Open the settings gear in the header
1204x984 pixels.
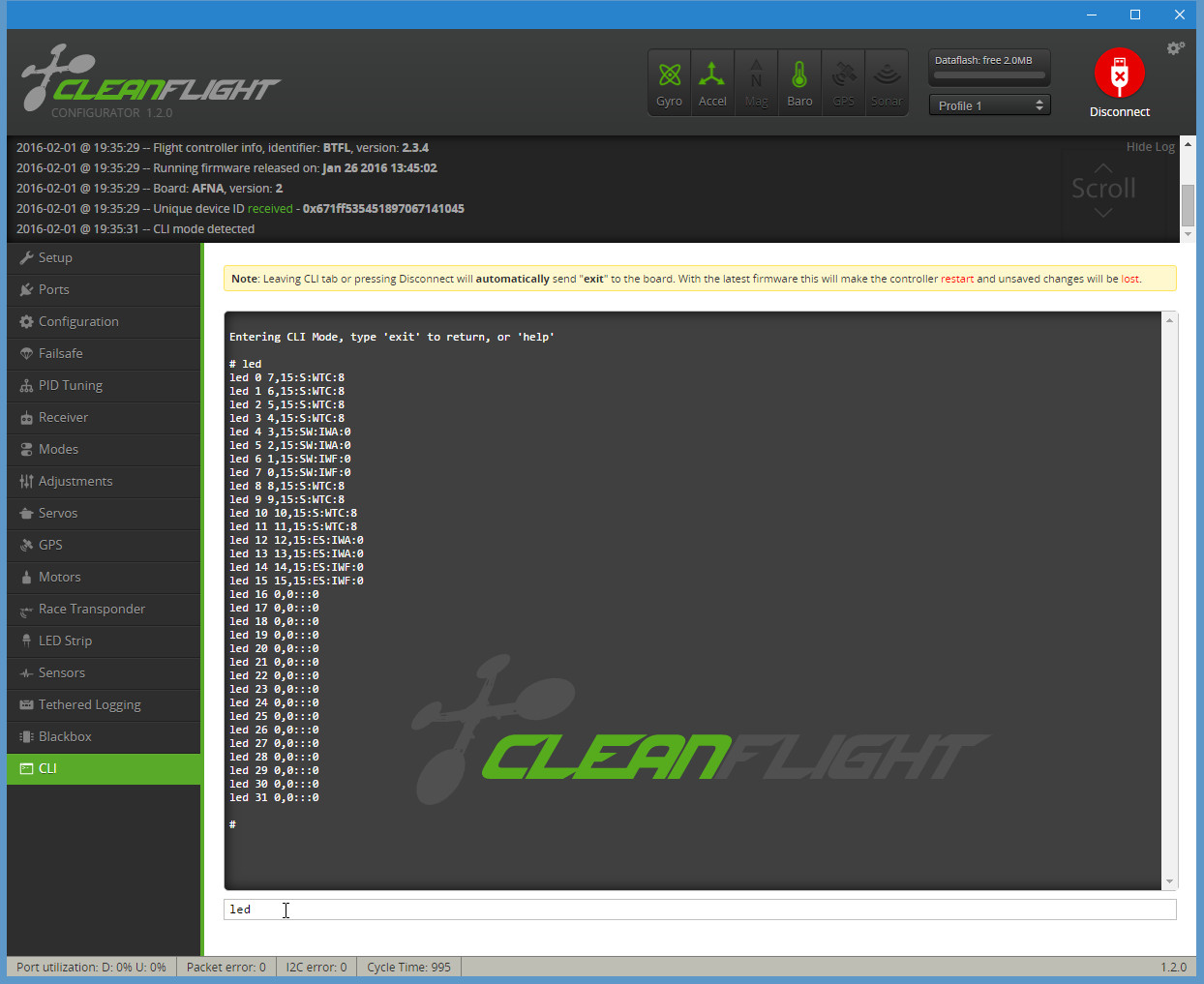coord(1176,48)
